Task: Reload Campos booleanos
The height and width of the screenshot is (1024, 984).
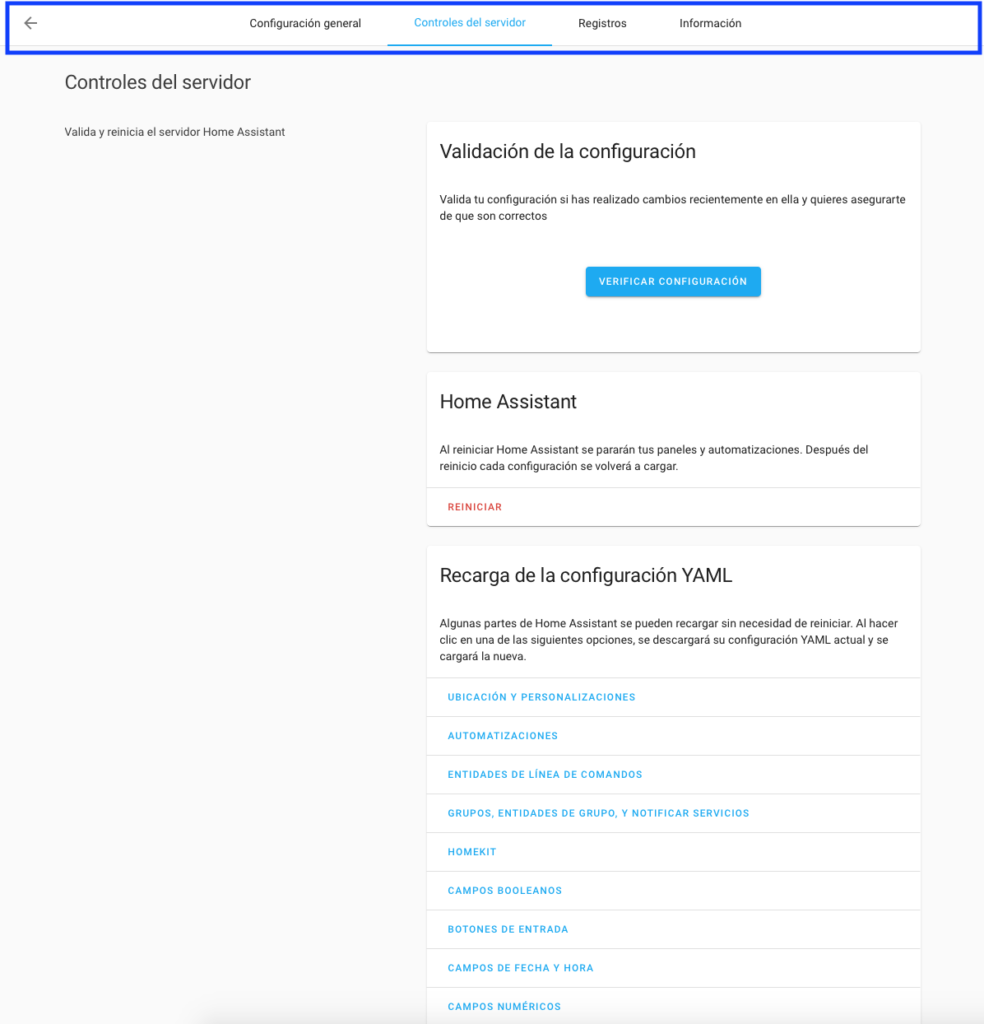Action: (x=505, y=891)
